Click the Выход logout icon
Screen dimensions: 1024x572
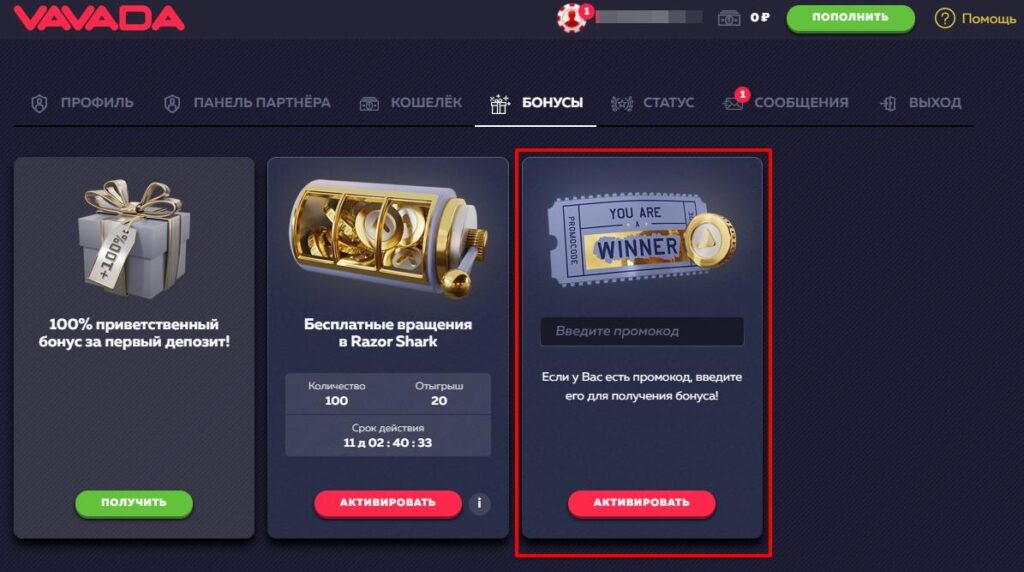(x=888, y=103)
